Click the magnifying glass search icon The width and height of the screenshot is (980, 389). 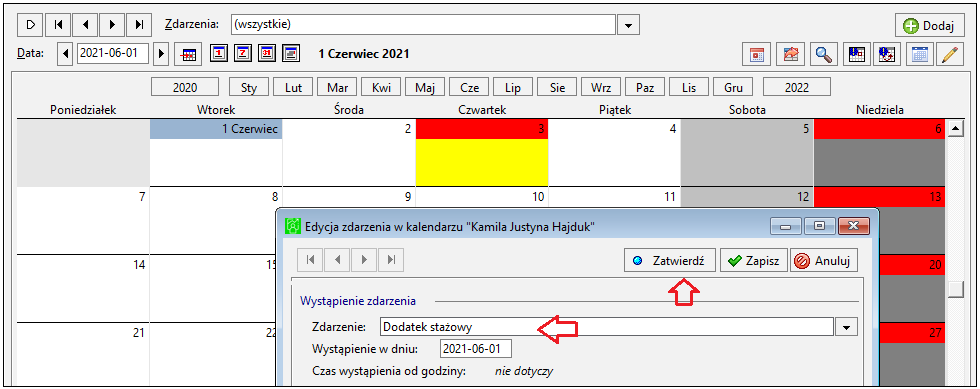(825, 54)
